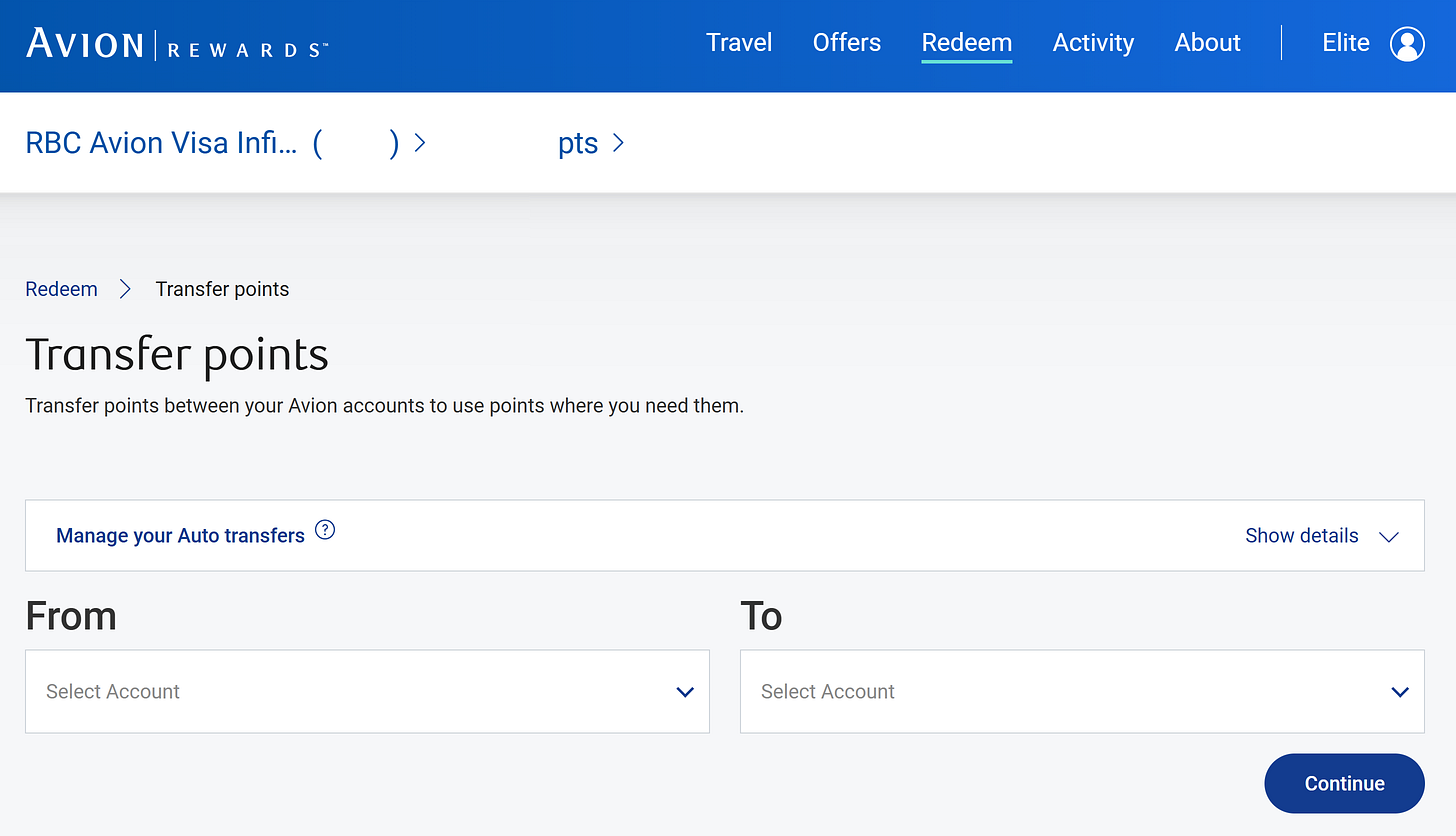Image resolution: width=1456 pixels, height=836 pixels.
Task: Click the Elite status label
Action: click(1346, 43)
